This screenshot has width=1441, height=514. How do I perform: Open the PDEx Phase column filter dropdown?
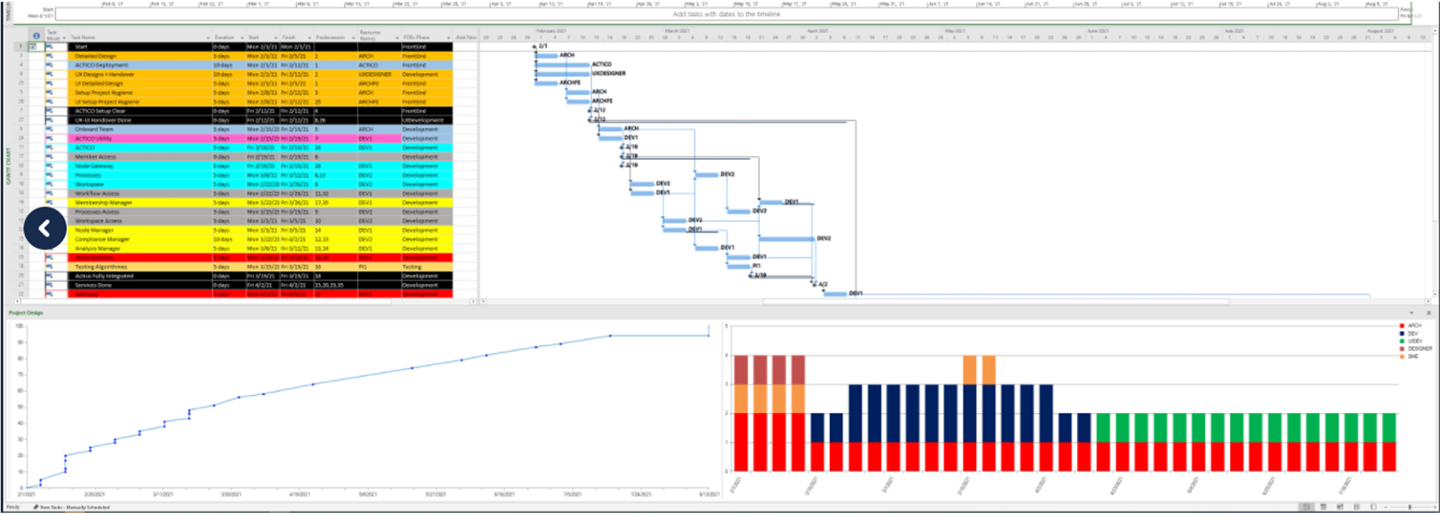[449, 37]
